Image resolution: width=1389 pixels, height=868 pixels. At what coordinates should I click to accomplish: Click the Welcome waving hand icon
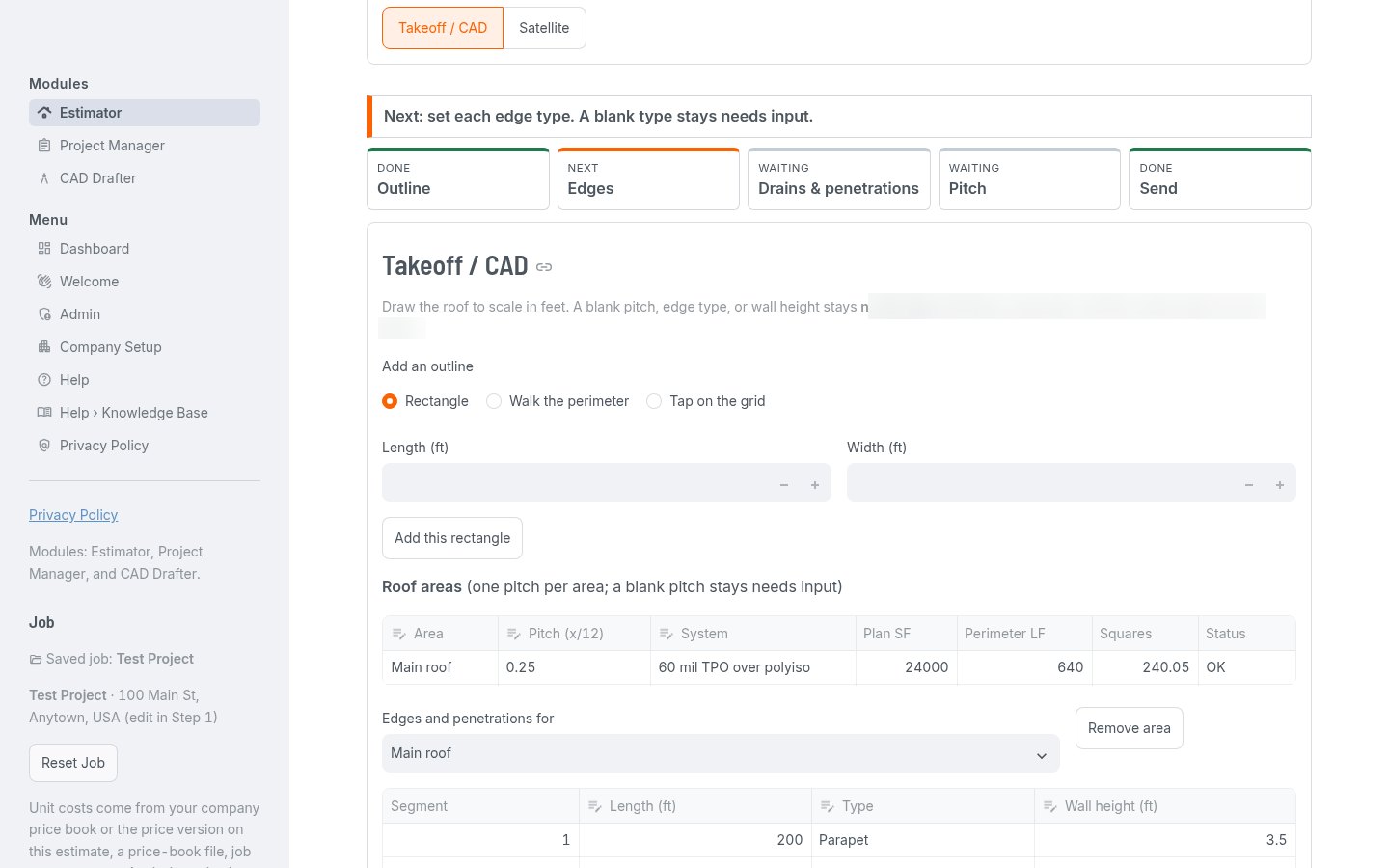tap(44, 282)
